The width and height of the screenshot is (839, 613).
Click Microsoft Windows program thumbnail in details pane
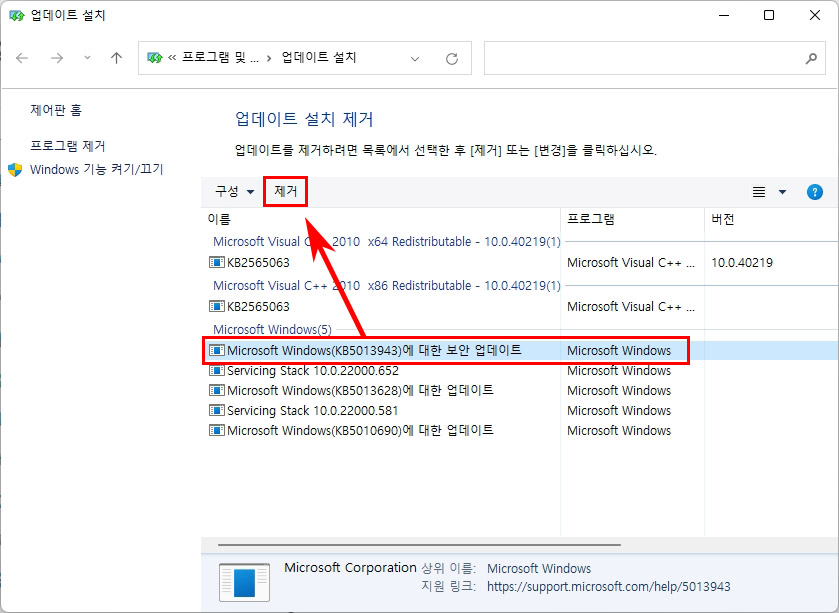243,582
